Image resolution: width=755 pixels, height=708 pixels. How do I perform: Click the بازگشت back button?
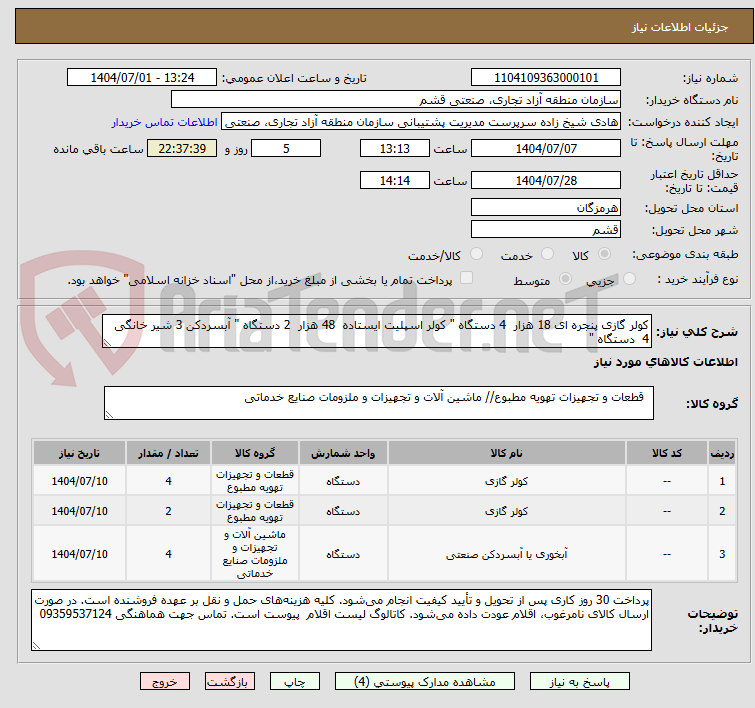point(231,682)
